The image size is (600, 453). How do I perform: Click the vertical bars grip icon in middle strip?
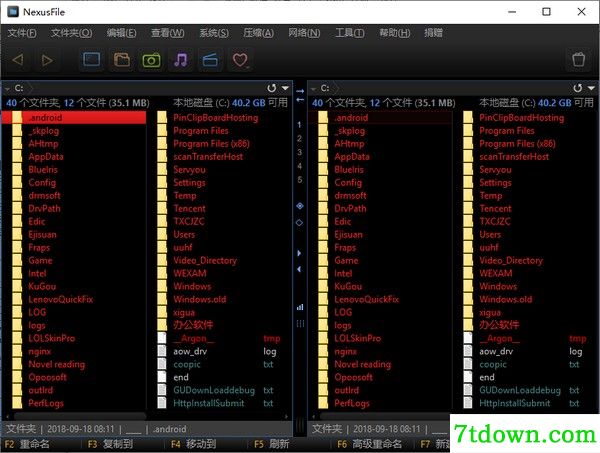point(300,324)
